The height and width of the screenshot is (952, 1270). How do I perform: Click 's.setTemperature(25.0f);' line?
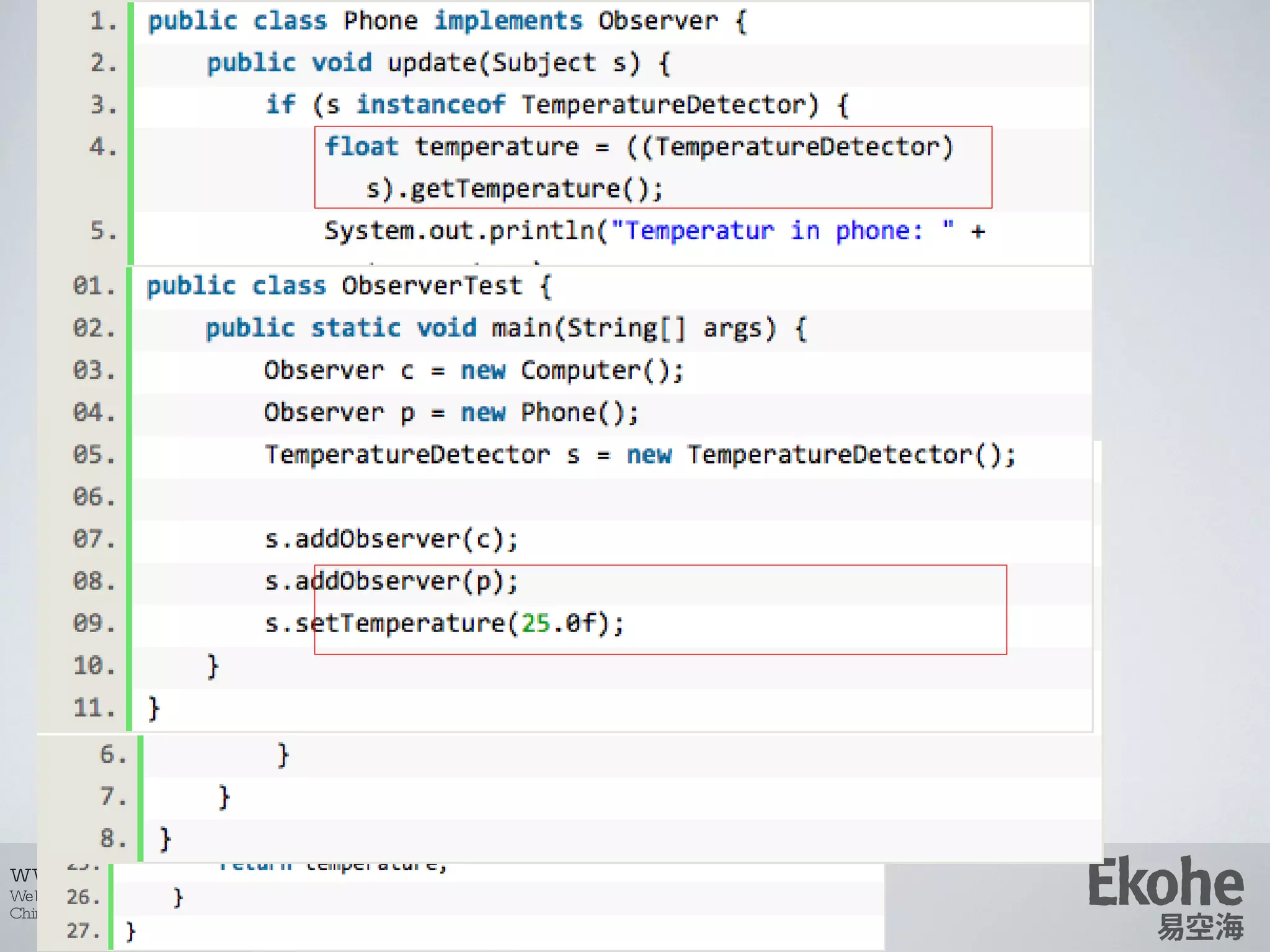pyautogui.click(x=444, y=624)
